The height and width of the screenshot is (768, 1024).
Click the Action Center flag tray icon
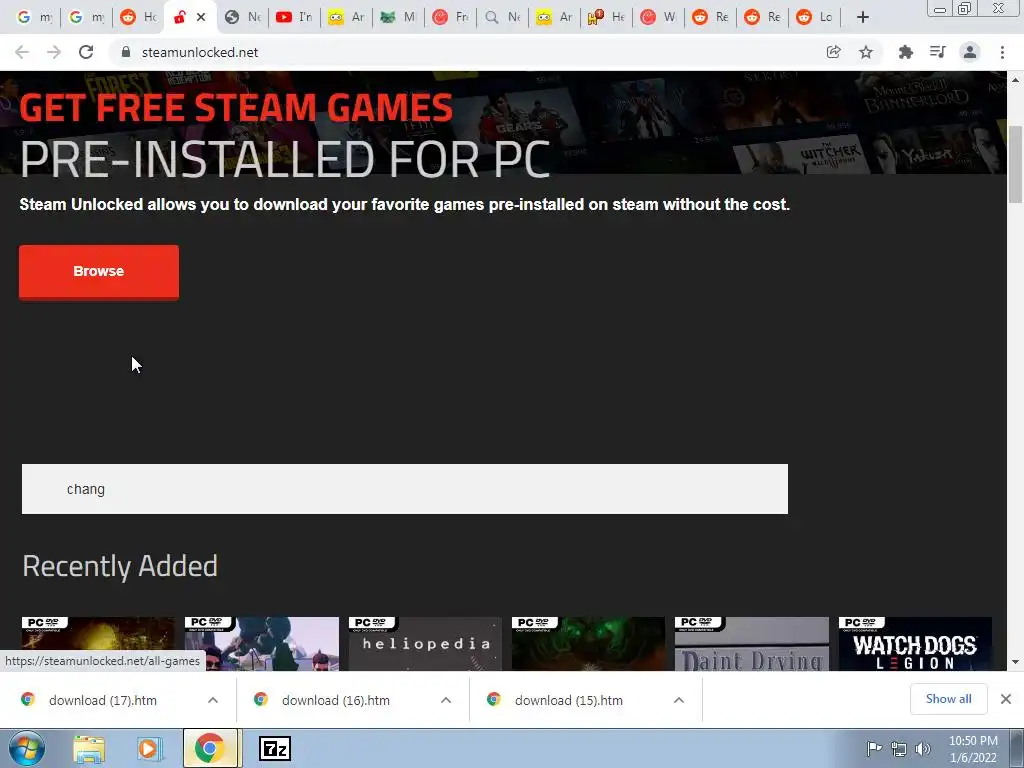point(873,748)
